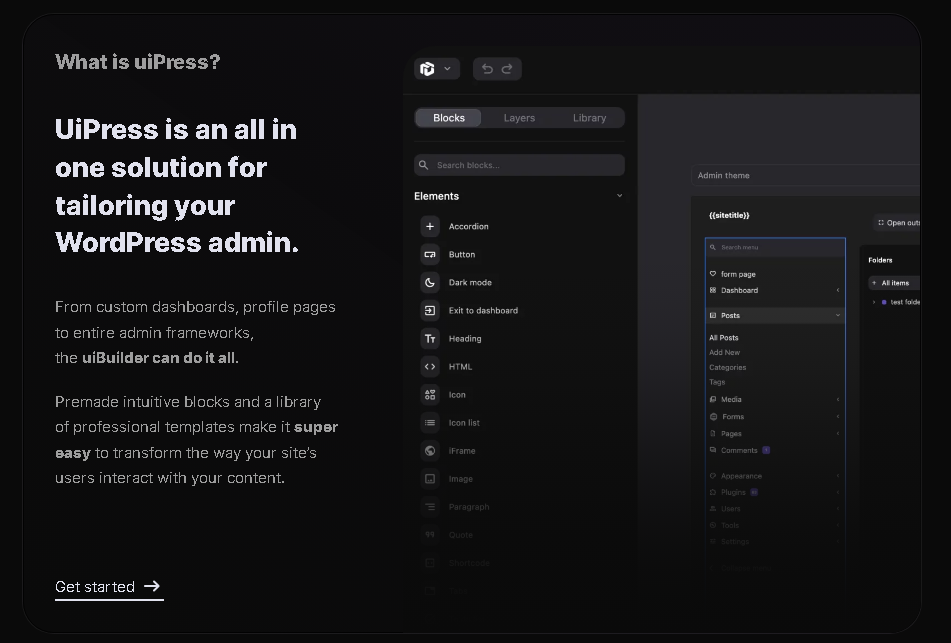Click Tags in the Posts submenu

717,382
